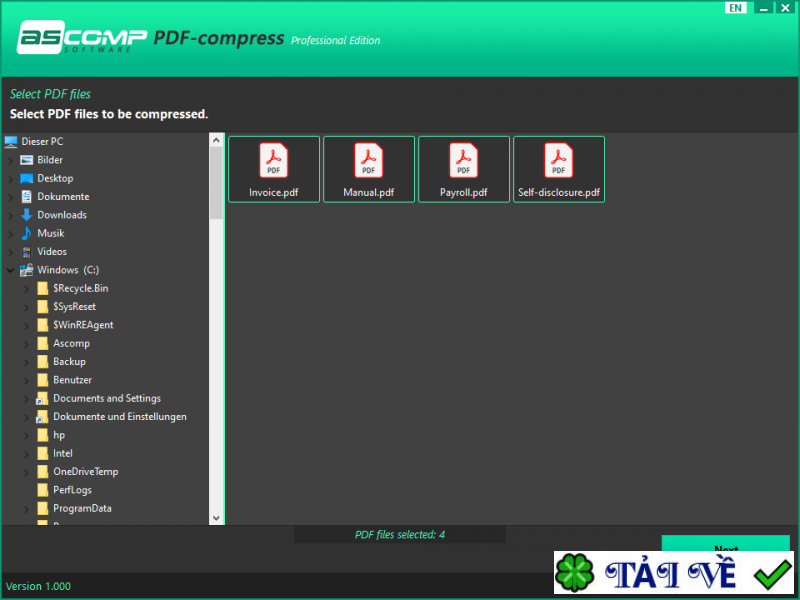Click the tree scrollbar down arrow
The image size is (800, 600).
[215, 517]
